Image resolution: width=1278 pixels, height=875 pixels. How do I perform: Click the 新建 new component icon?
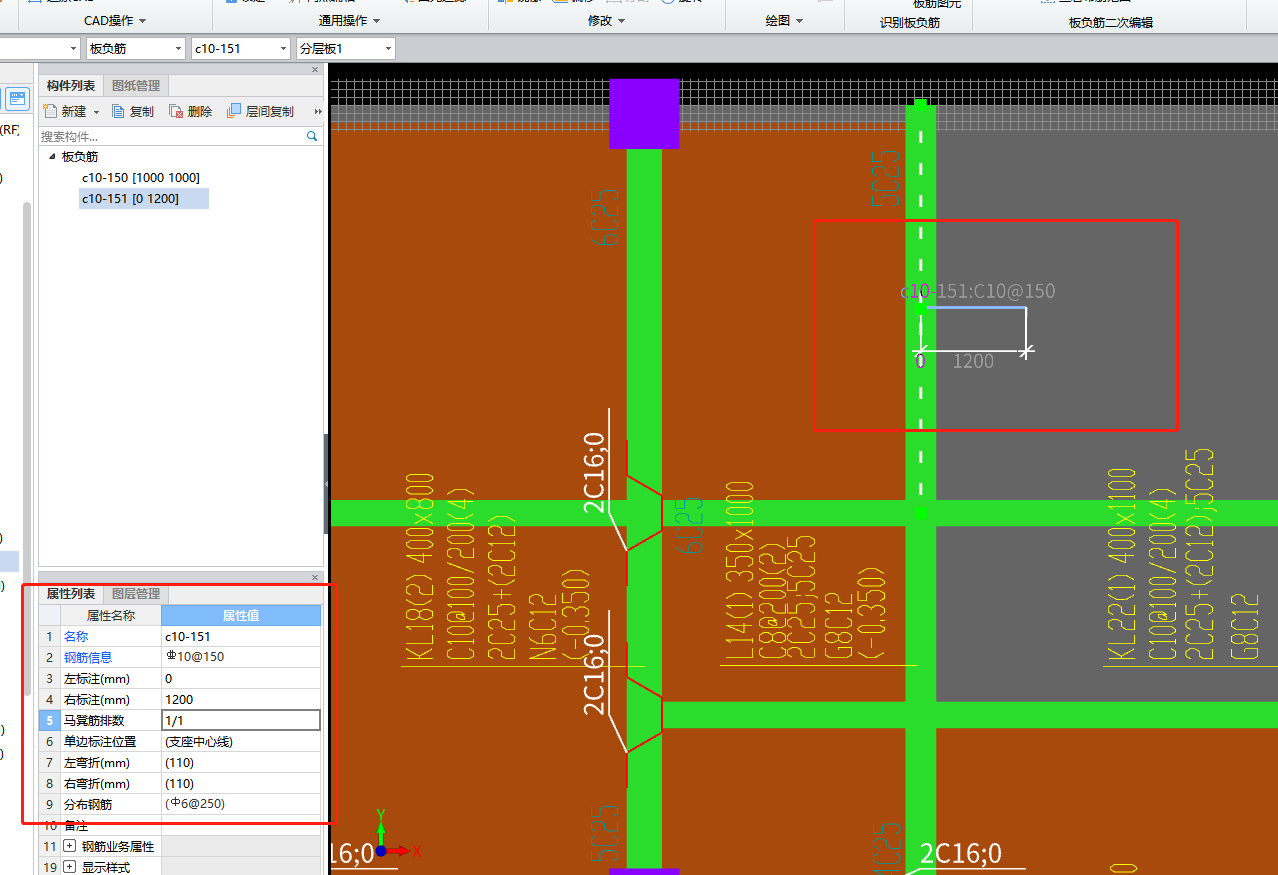pos(50,111)
